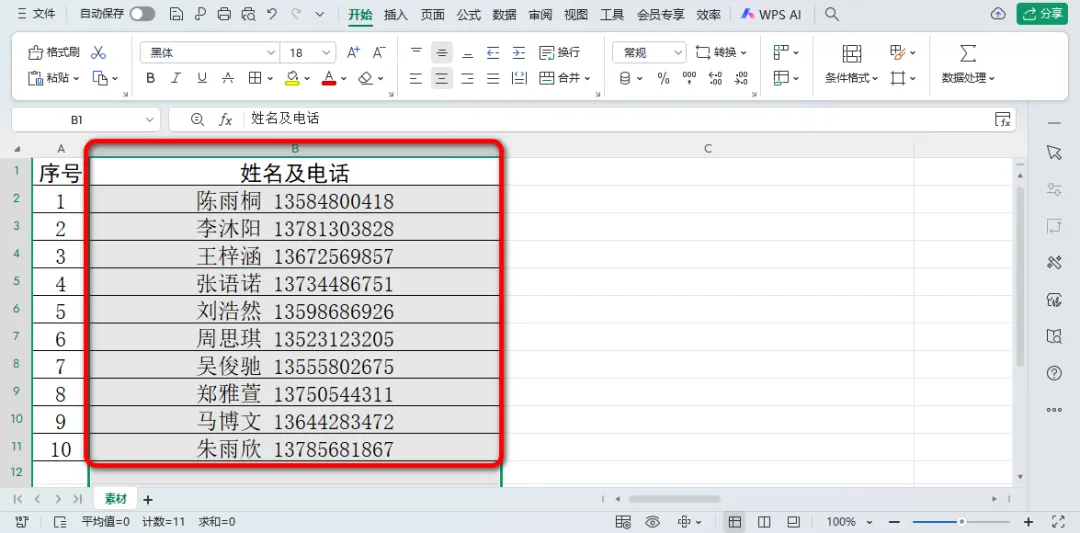Switch to the Data (数据) tab
This screenshot has width=1080, height=533.
(504, 14)
